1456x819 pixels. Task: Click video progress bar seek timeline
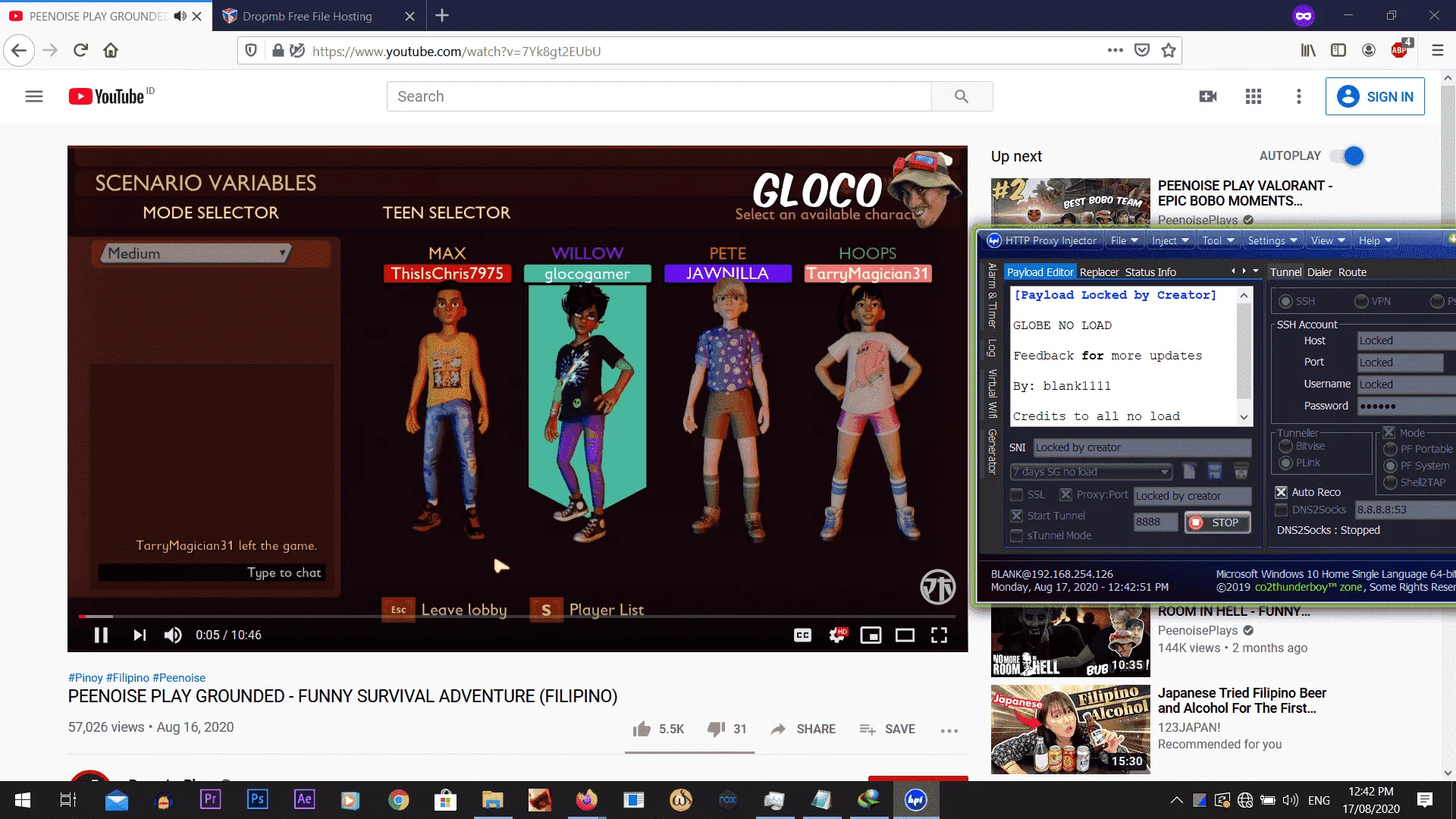[517, 617]
